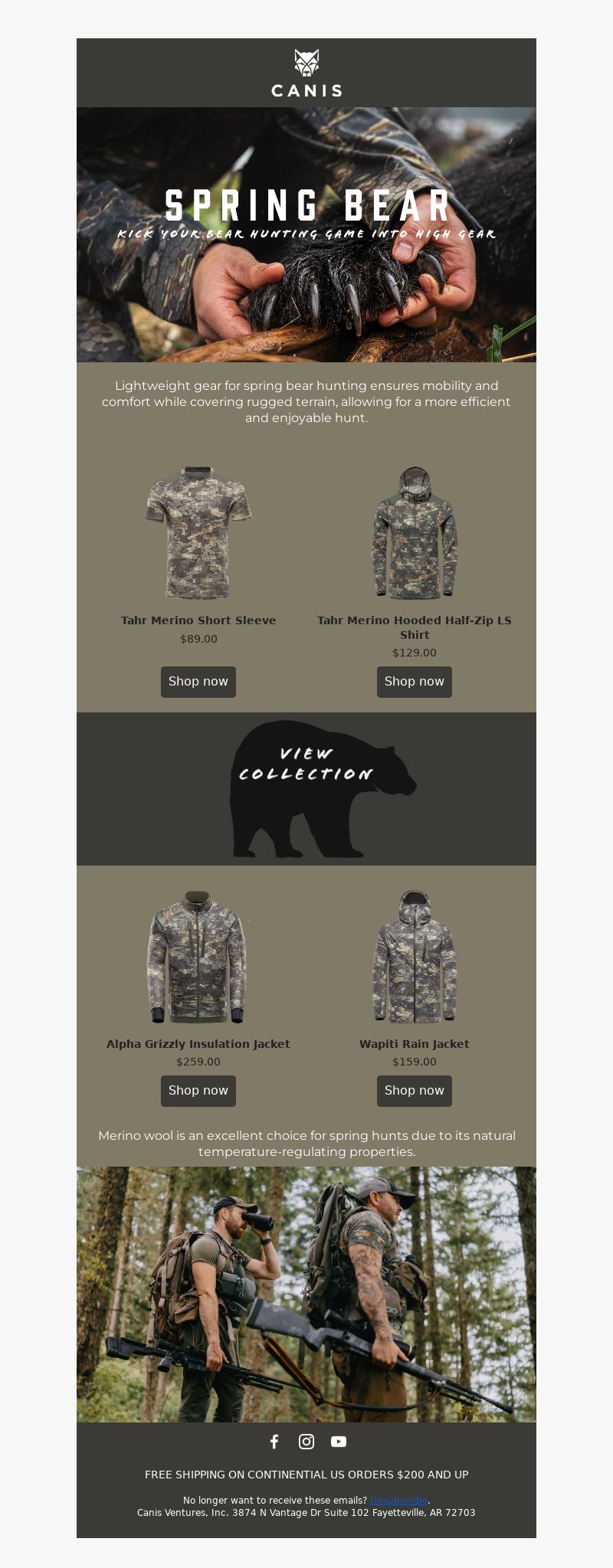Click the Spring Bear hero banner image

(306, 234)
